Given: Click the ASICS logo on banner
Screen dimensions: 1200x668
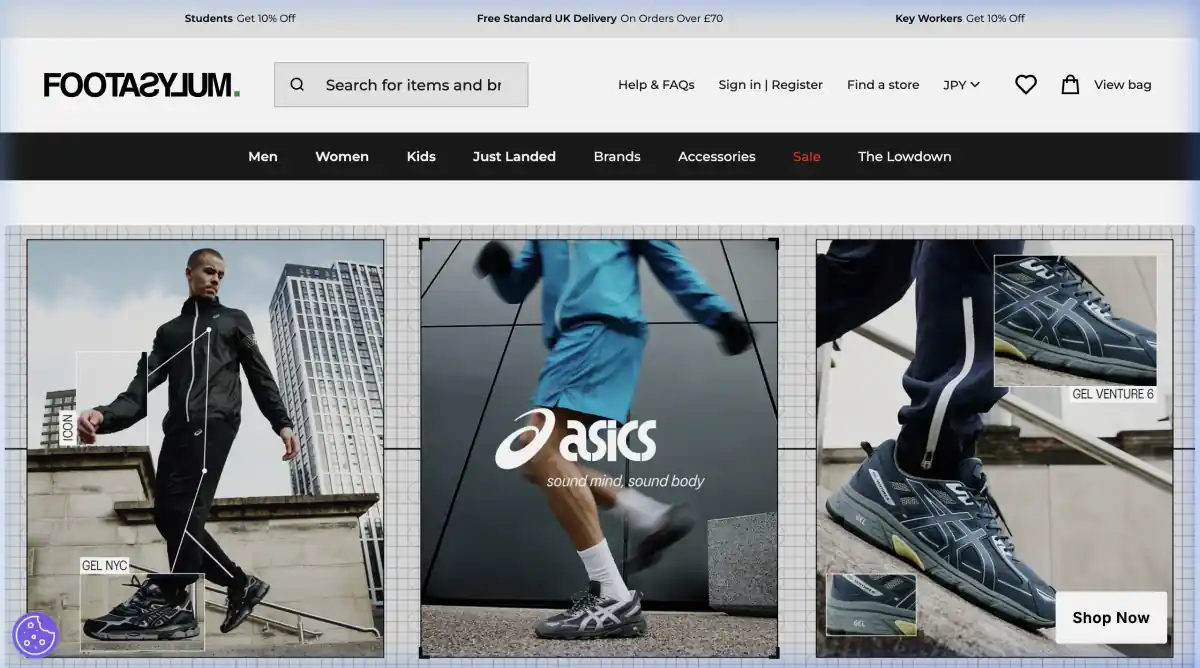Looking at the screenshot, I should [577, 440].
